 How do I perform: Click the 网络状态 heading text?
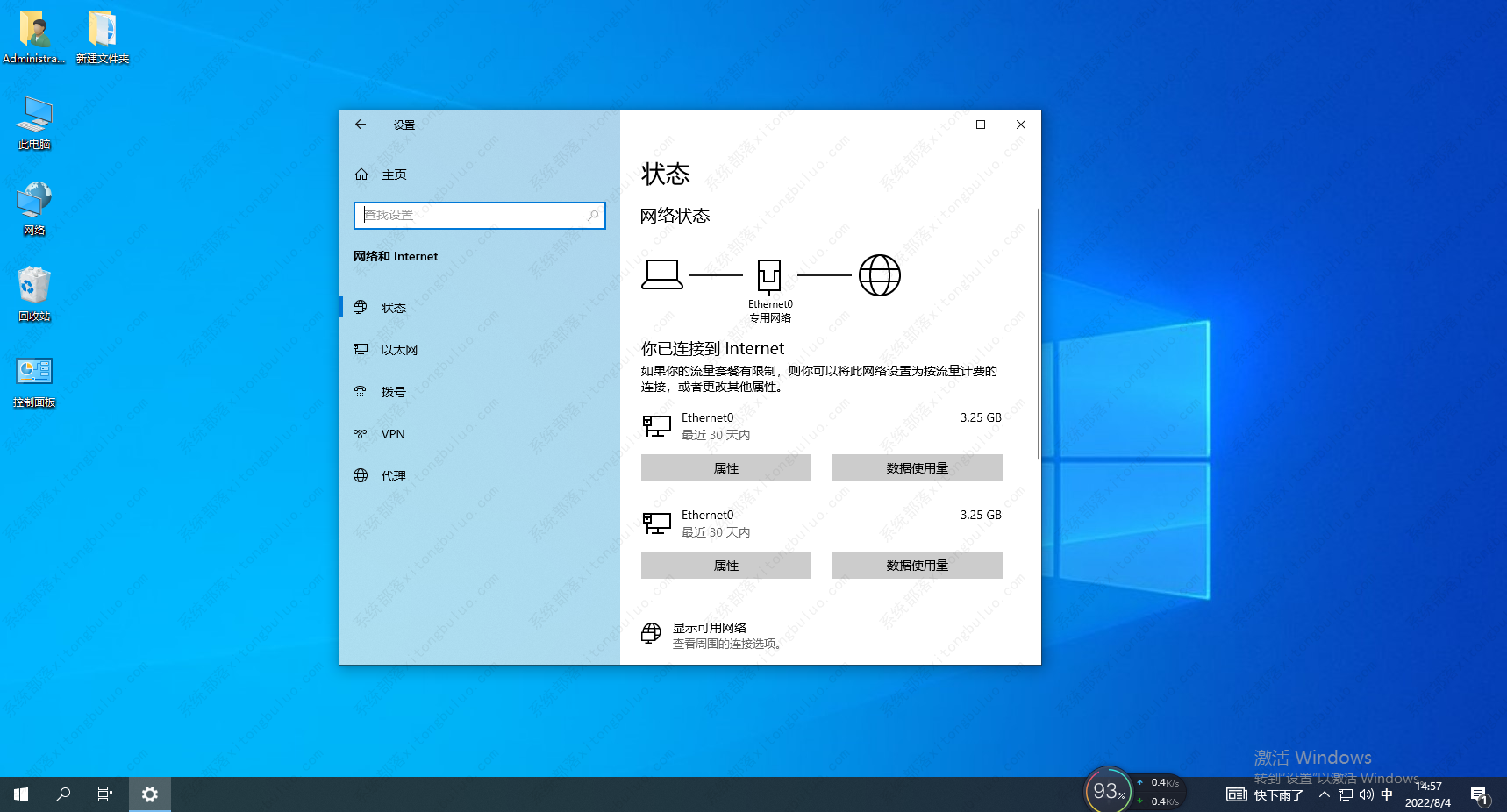(x=675, y=216)
